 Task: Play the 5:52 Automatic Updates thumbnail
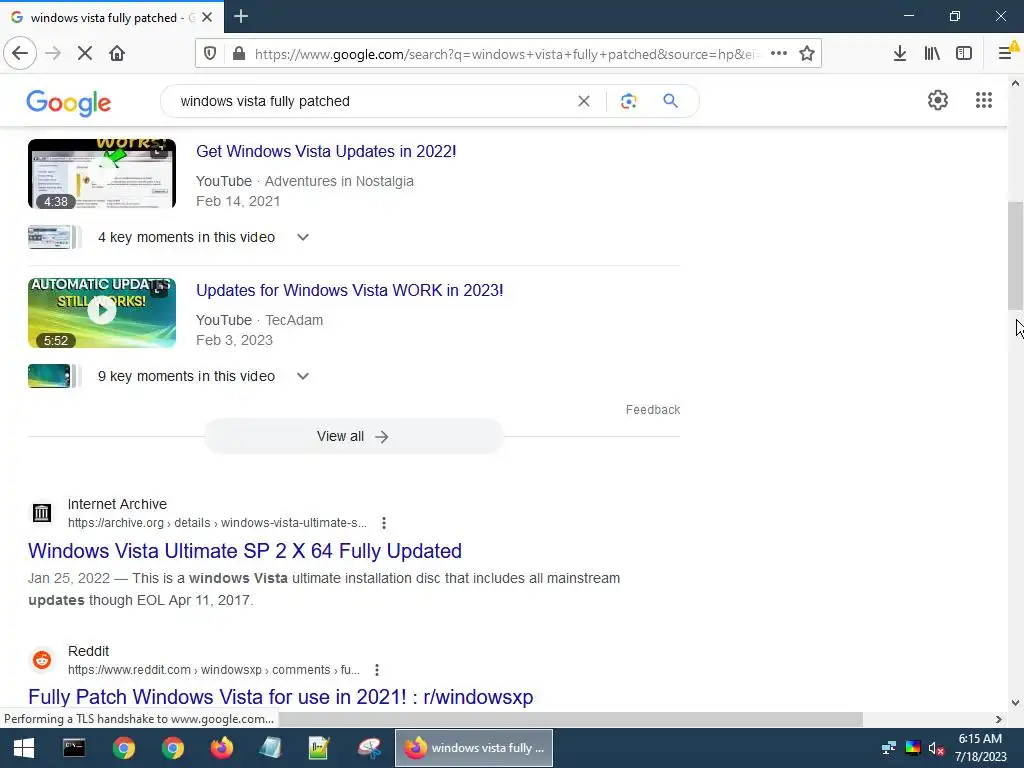(x=102, y=313)
